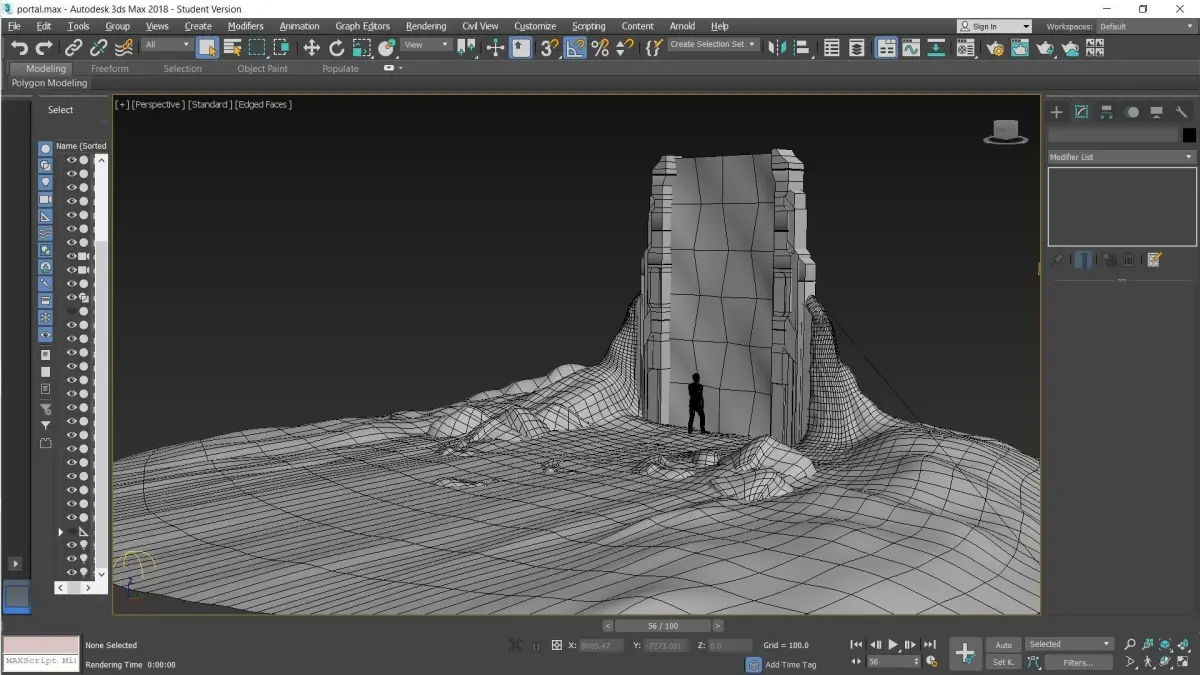Click the Undo arrow icon
Image resolution: width=1200 pixels, height=675 pixels.
coord(19,47)
